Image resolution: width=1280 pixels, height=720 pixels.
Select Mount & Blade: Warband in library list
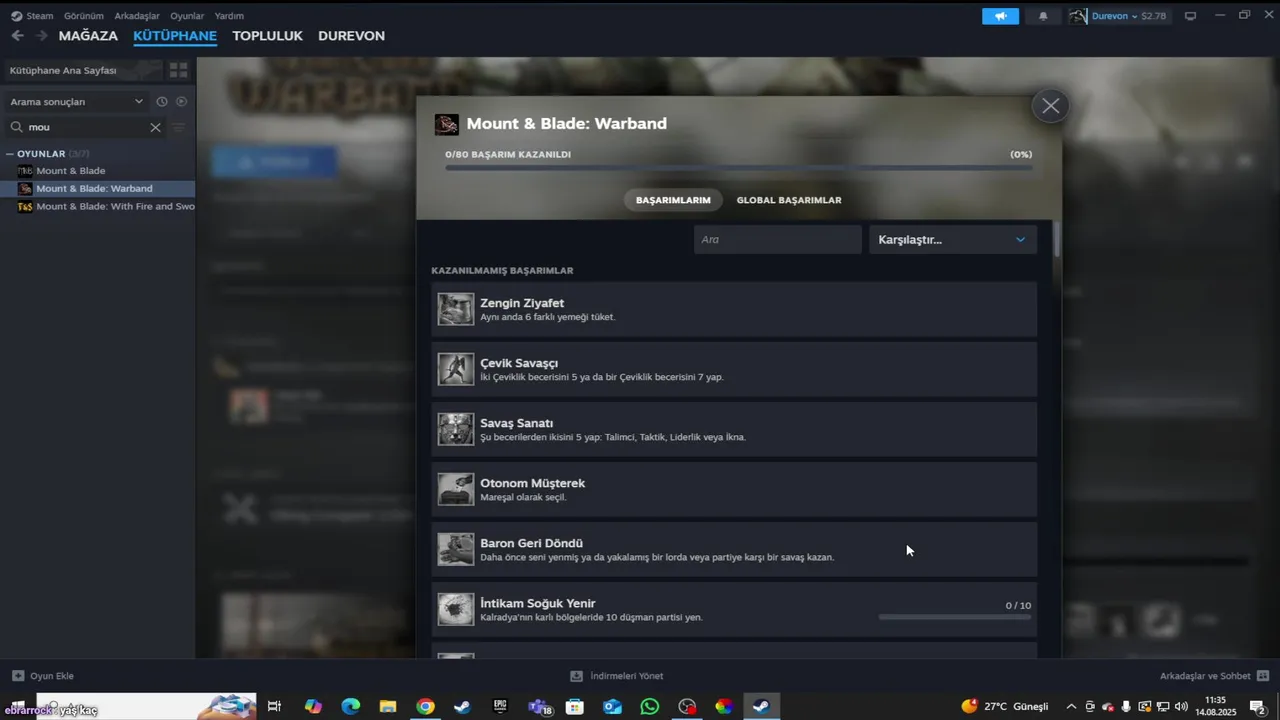coord(98,189)
